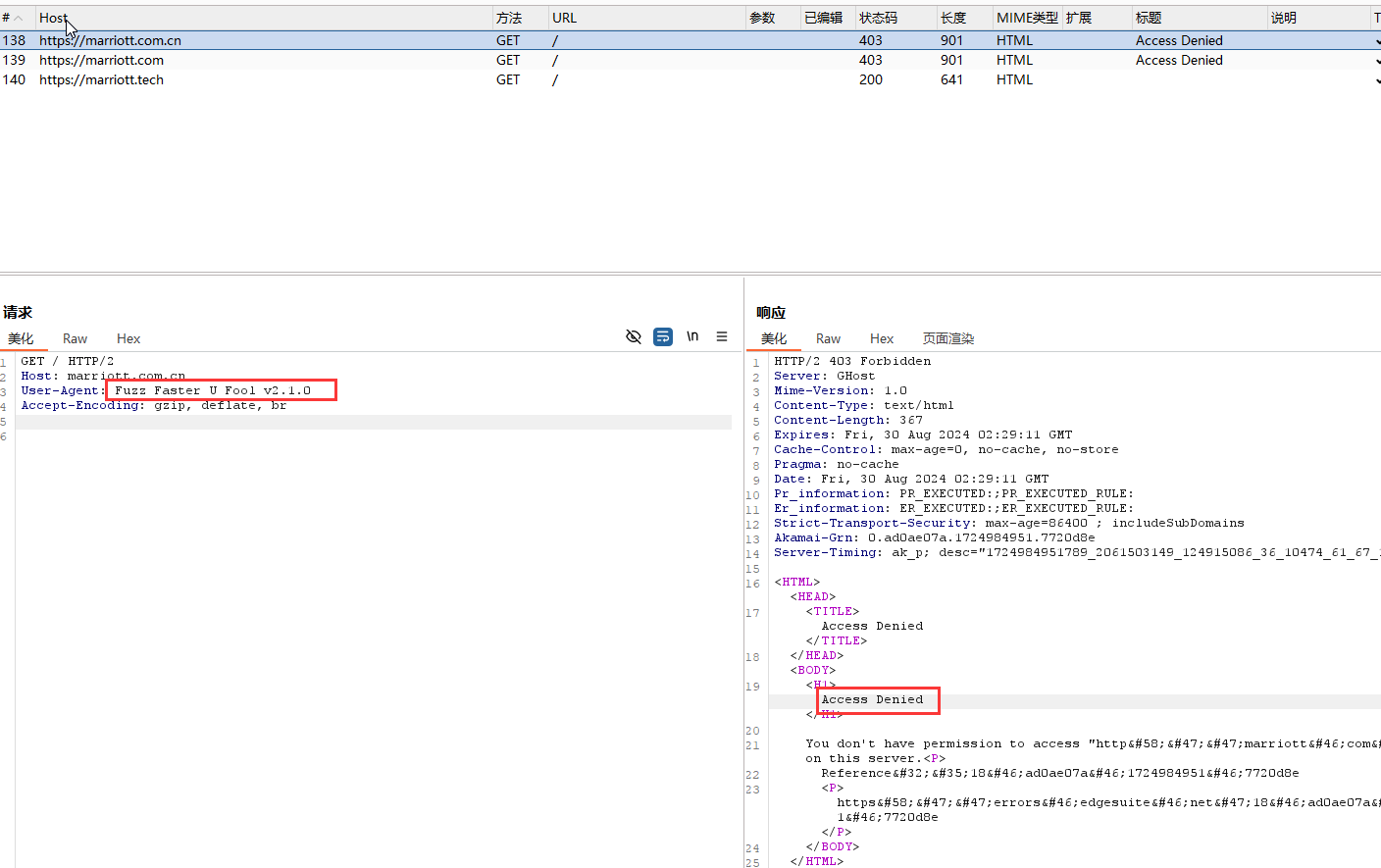The width and height of the screenshot is (1381, 868).
Task: Select row https://marriott.com
Action: (x=690, y=60)
